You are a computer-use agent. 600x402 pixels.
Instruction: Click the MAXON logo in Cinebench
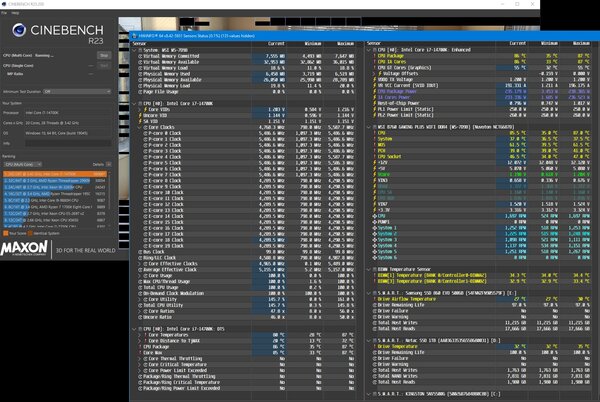[24, 248]
